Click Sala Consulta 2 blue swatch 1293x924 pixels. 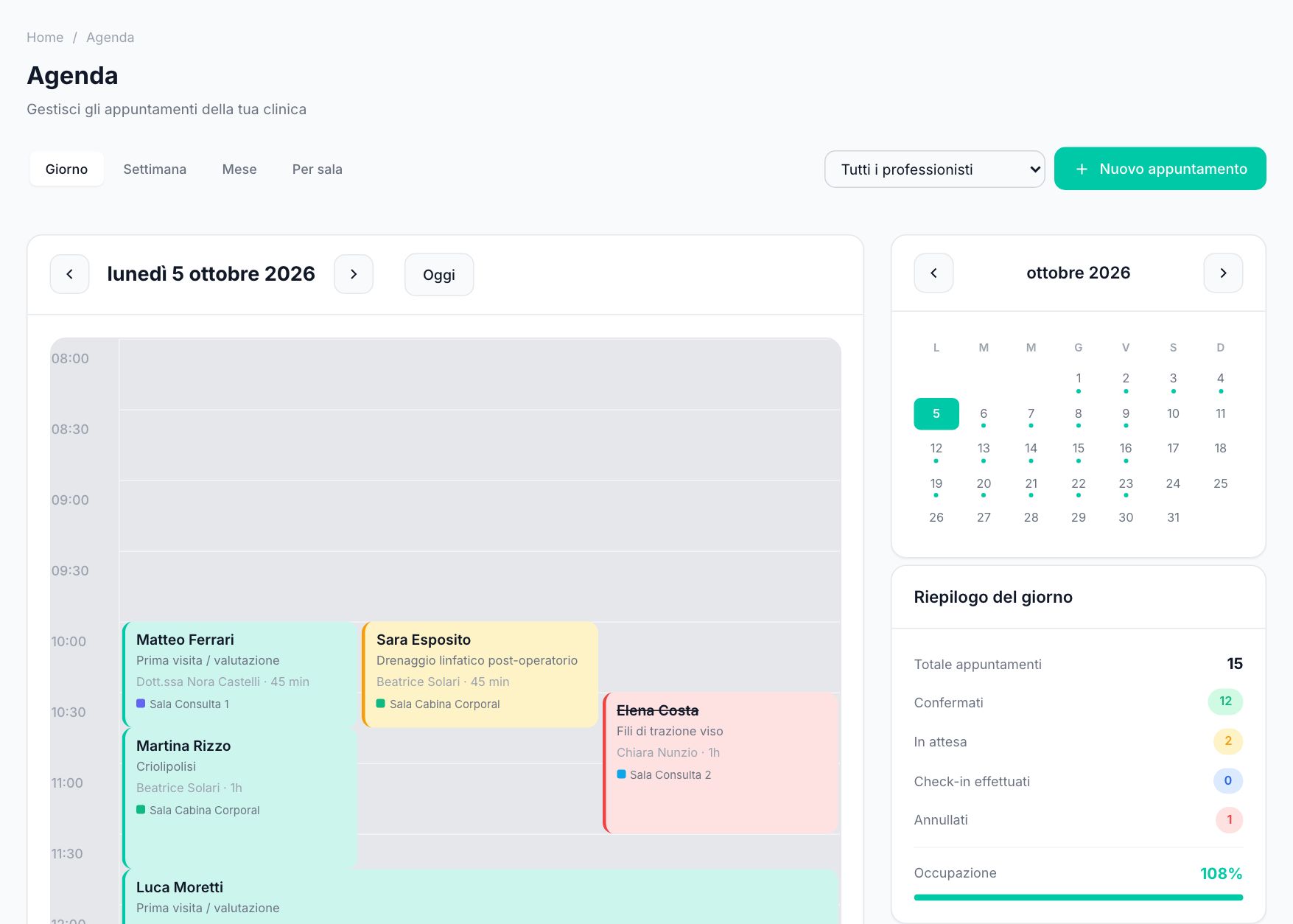point(621,774)
